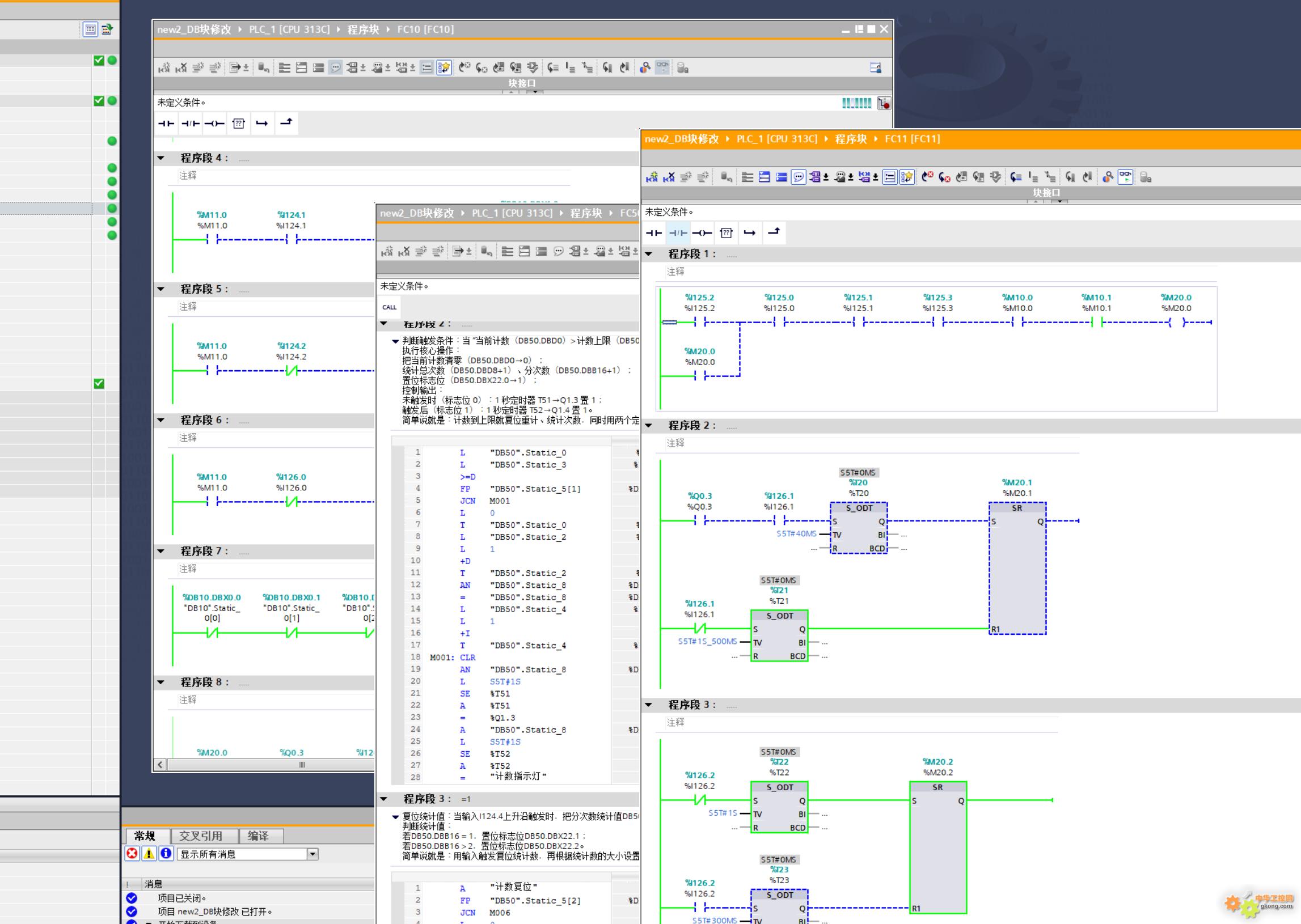This screenshot has width=1301, height=924.
Task: Click PLC_1 [CPU 313C] breadcrumb in FC10 title
Action: [289, 29]
